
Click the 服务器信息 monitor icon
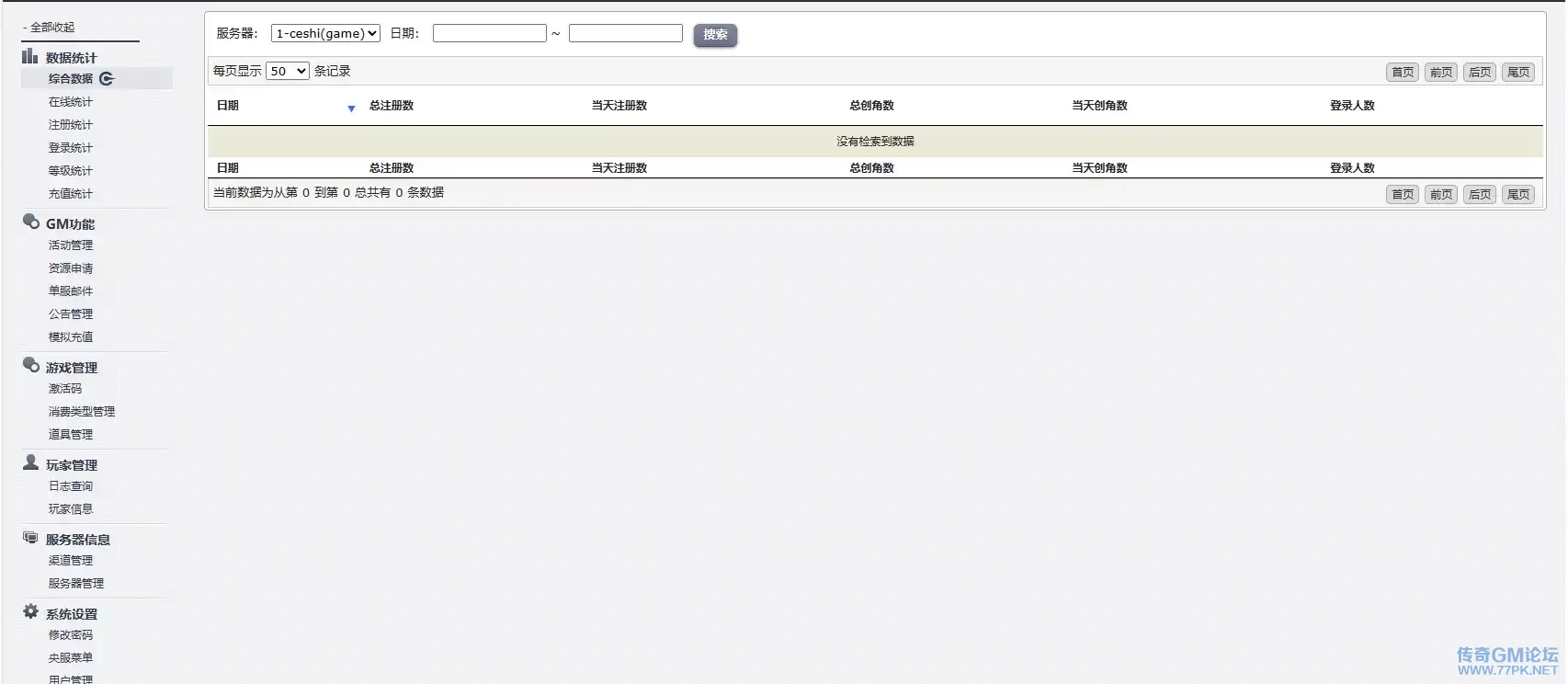[30, 538]
